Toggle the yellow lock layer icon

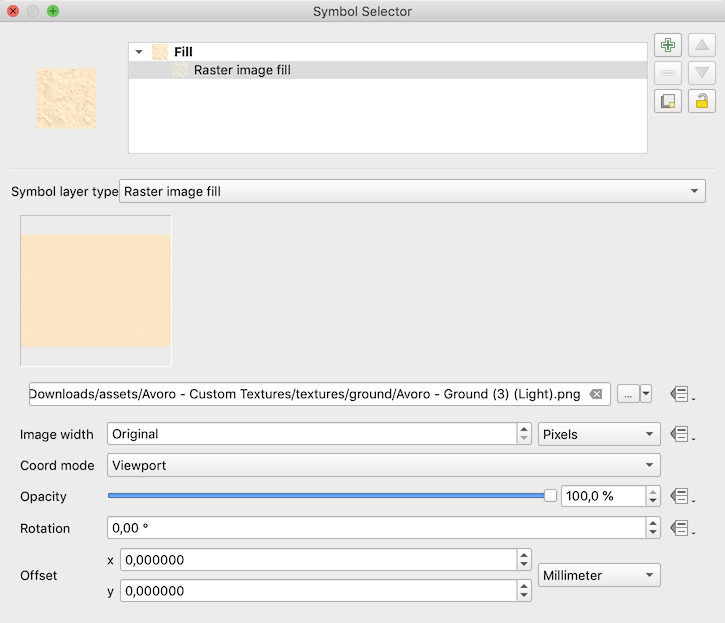point(702,101)
